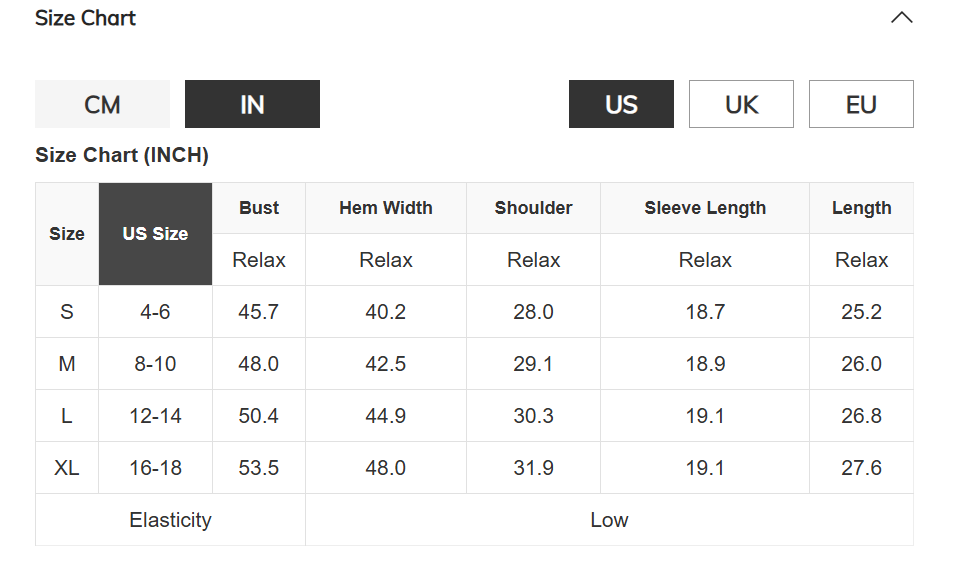Click the Bust column header
The width and height of the screenshot is (963, 571).
259,208
